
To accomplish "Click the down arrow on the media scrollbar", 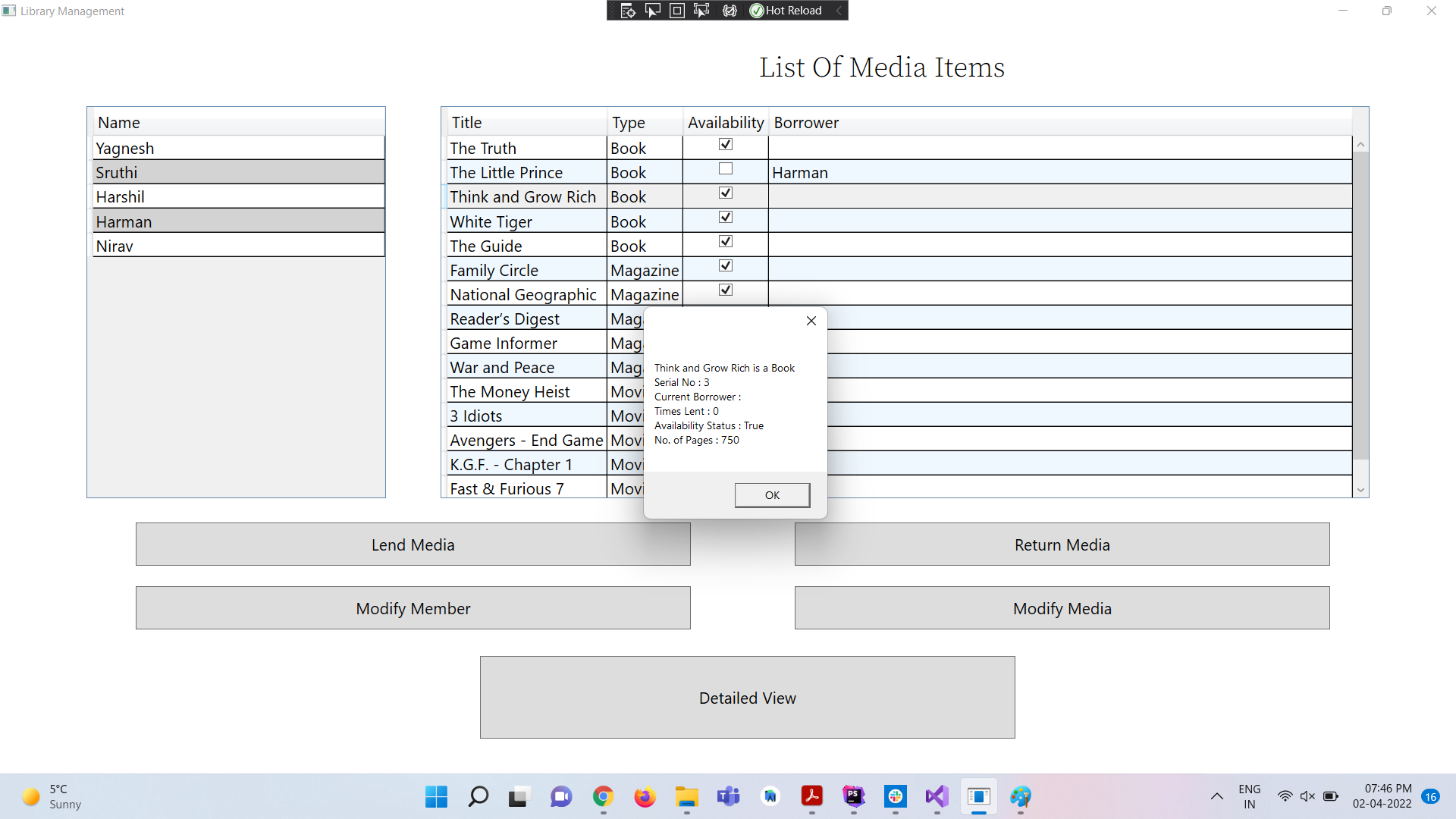I will point(1361,489).
